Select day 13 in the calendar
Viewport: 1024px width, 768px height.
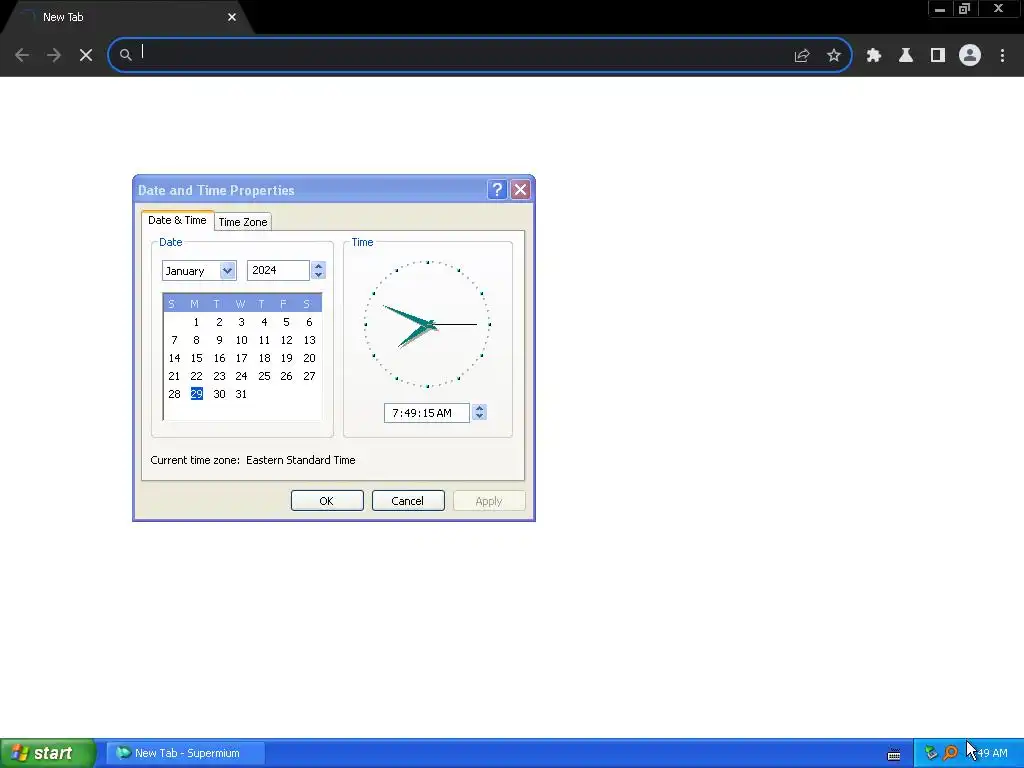309,340
